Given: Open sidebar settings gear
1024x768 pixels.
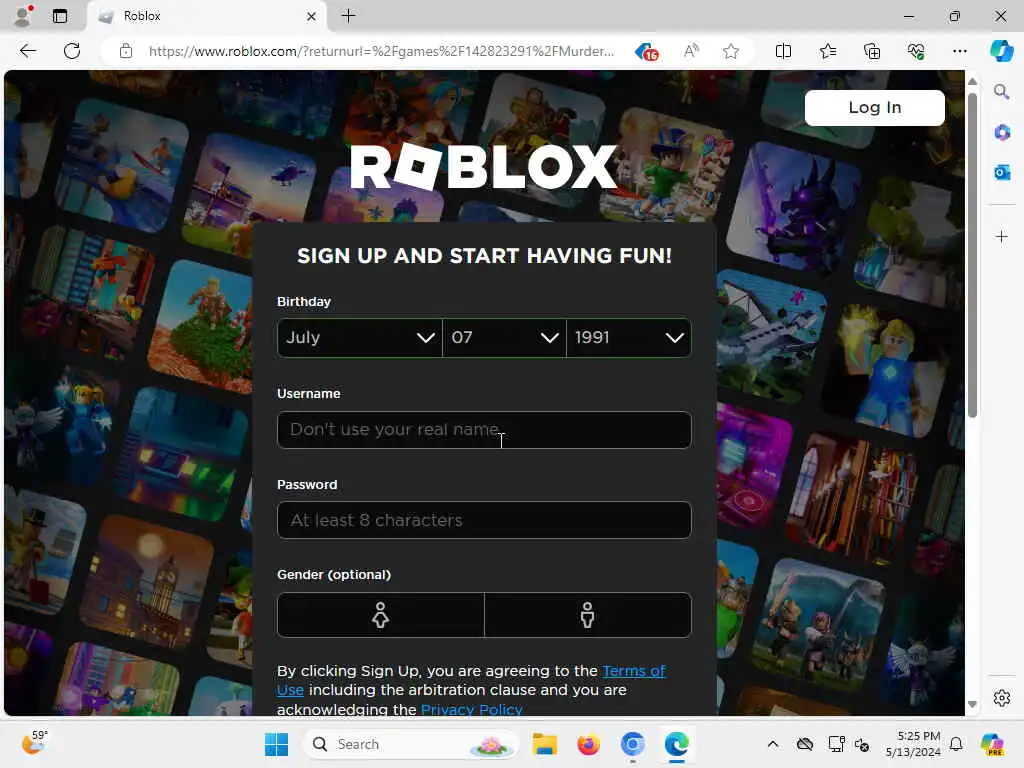Looking at the screenshot, I should tap(1002, 698).
